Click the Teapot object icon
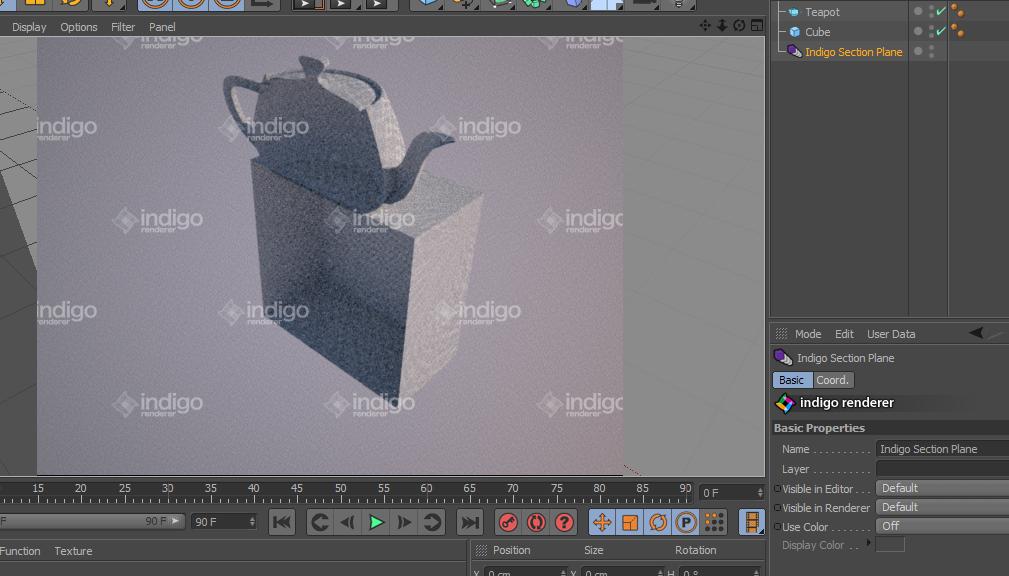The image size is (1009, 576). point(794,12)
